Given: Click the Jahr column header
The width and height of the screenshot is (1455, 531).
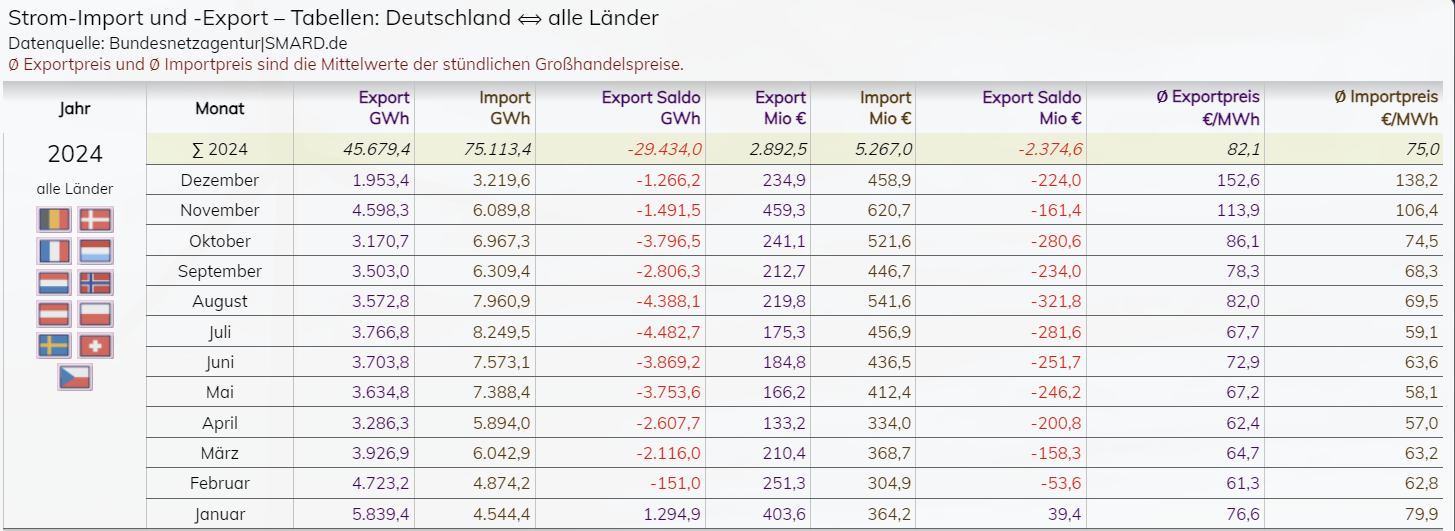Looking at the screenshot, I should [75, 109].
